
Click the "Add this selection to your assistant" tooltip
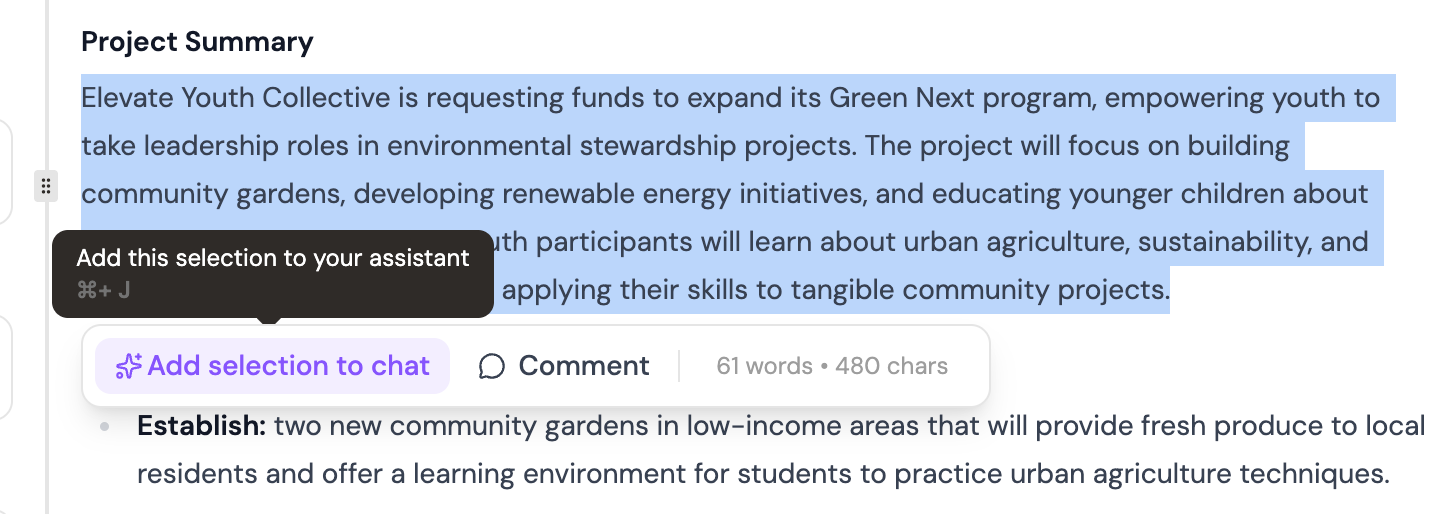272,259
